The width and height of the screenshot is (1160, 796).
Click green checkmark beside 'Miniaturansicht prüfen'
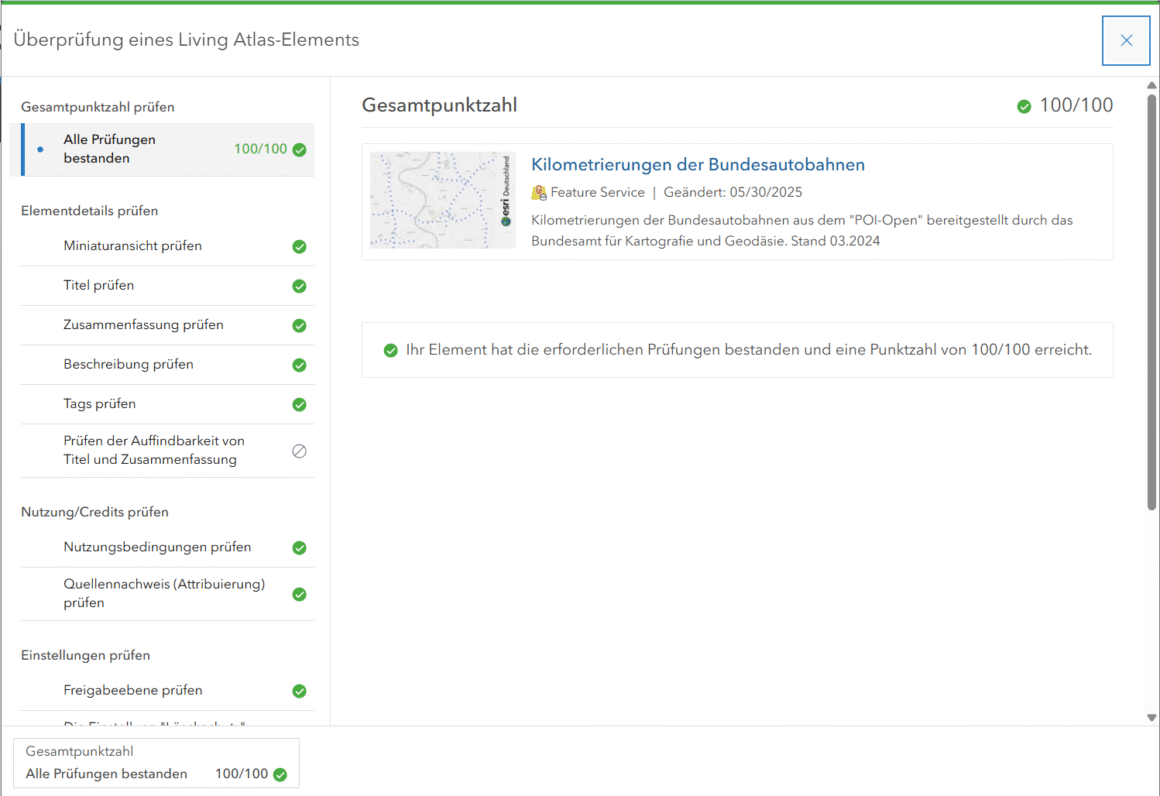click(299, 246)
